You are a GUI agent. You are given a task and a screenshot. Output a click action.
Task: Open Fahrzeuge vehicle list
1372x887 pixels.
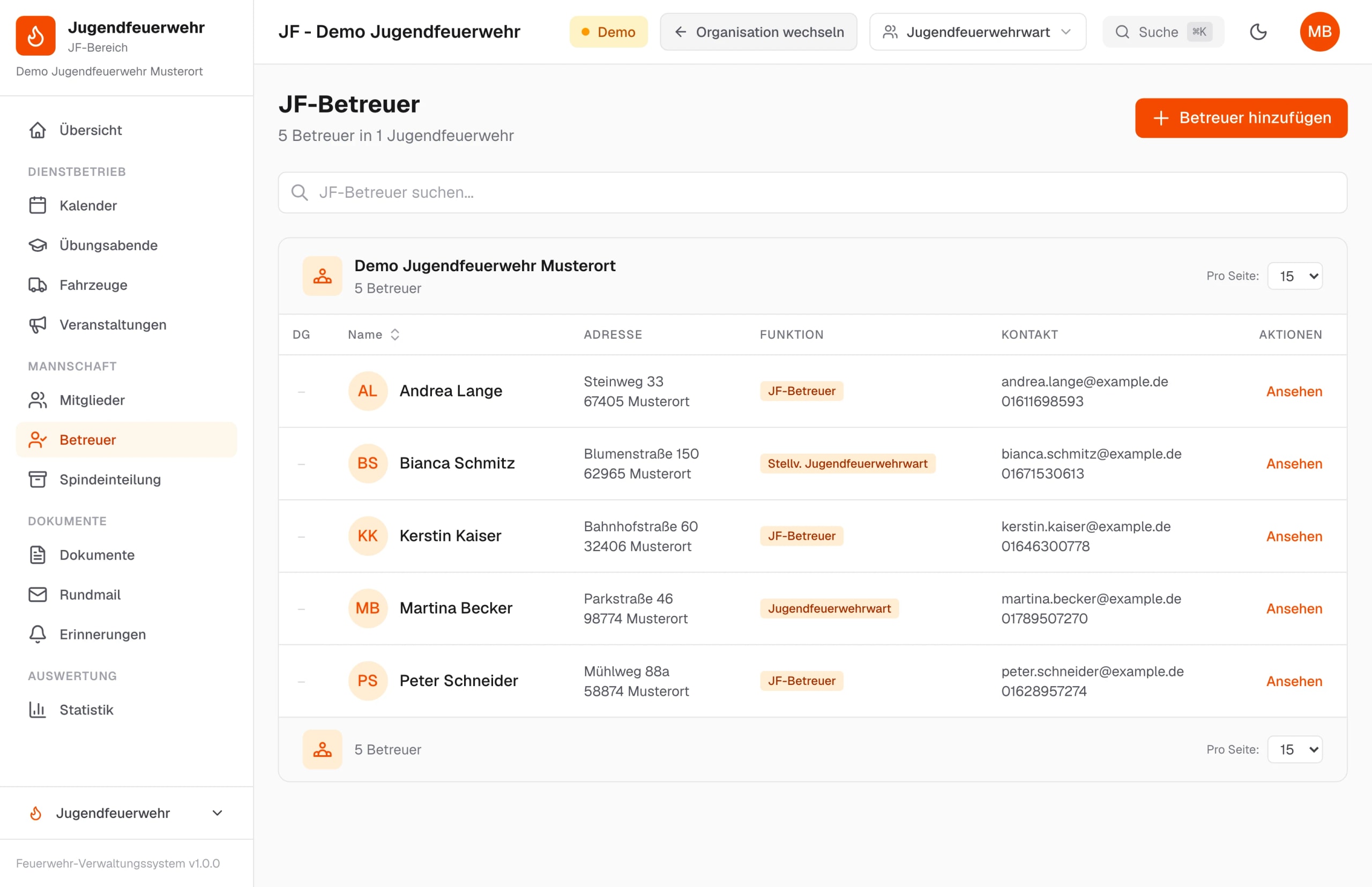pyautogui.click(x=126, y=285)
